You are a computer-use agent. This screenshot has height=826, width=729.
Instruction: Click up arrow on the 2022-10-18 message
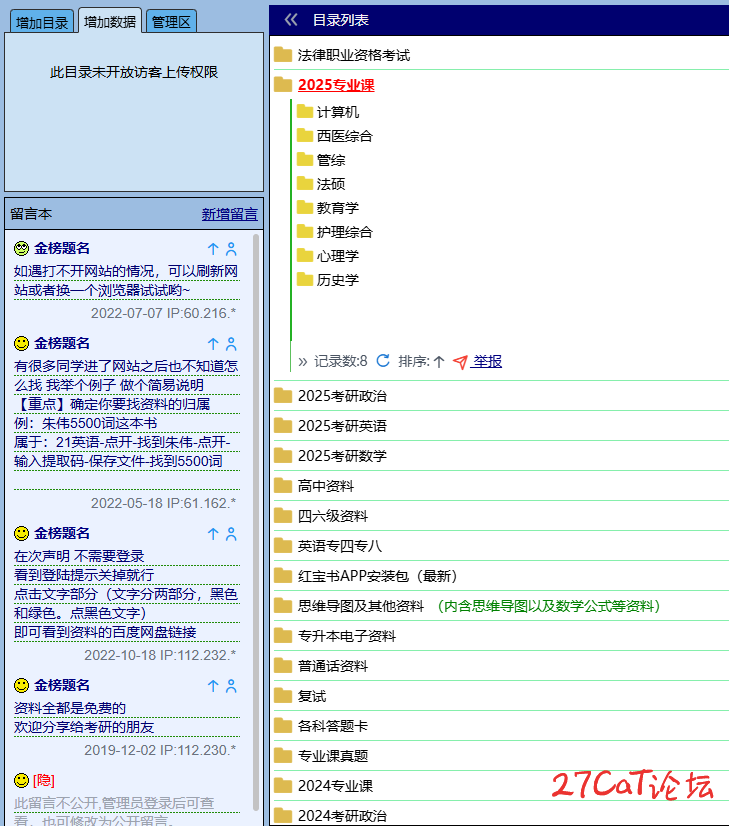[x=213, y=534]
